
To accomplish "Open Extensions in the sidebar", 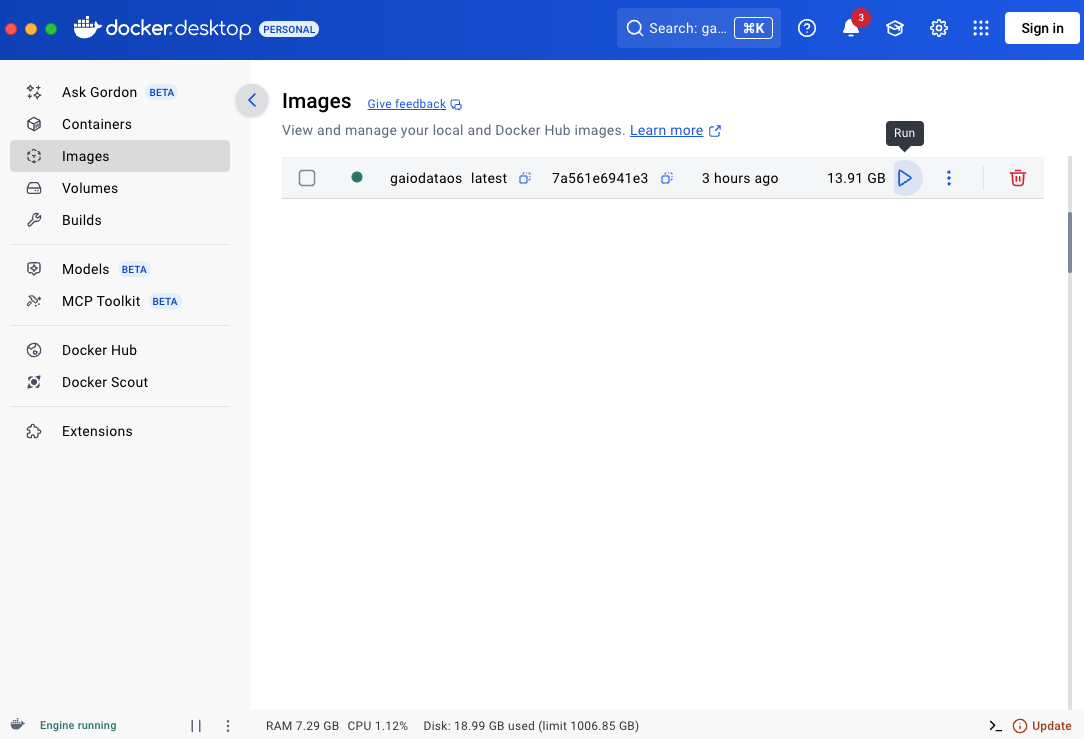I will (x=120, y=431).
